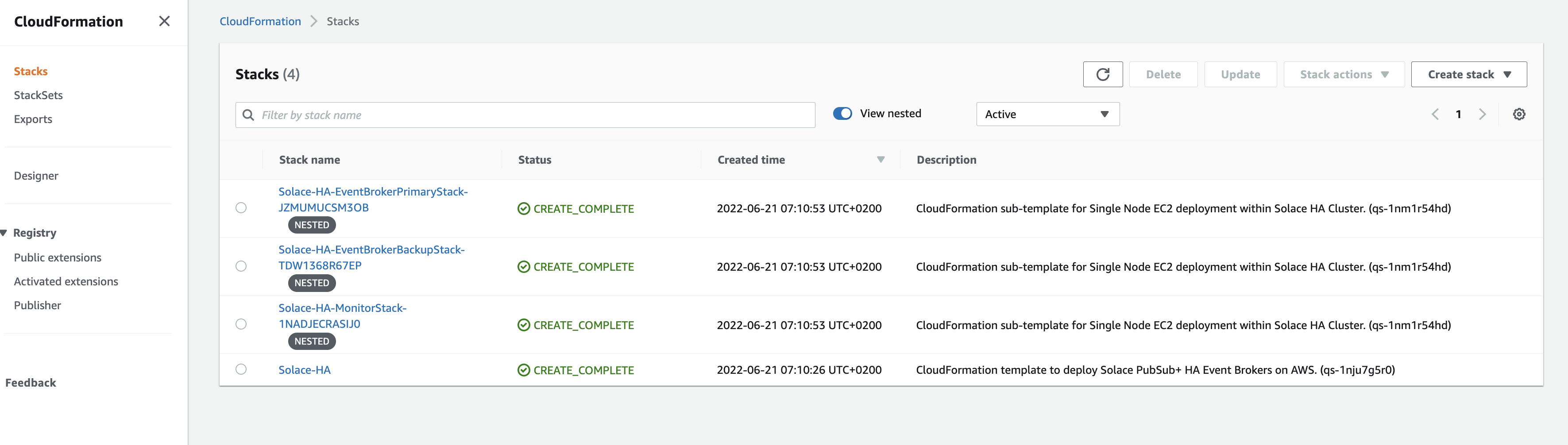Open Solace-HA-EventBrokerBackupStack-TDW1368R67EP stack
The width and height of the screenshot is (1568, 445).
(x=371, y=258)
